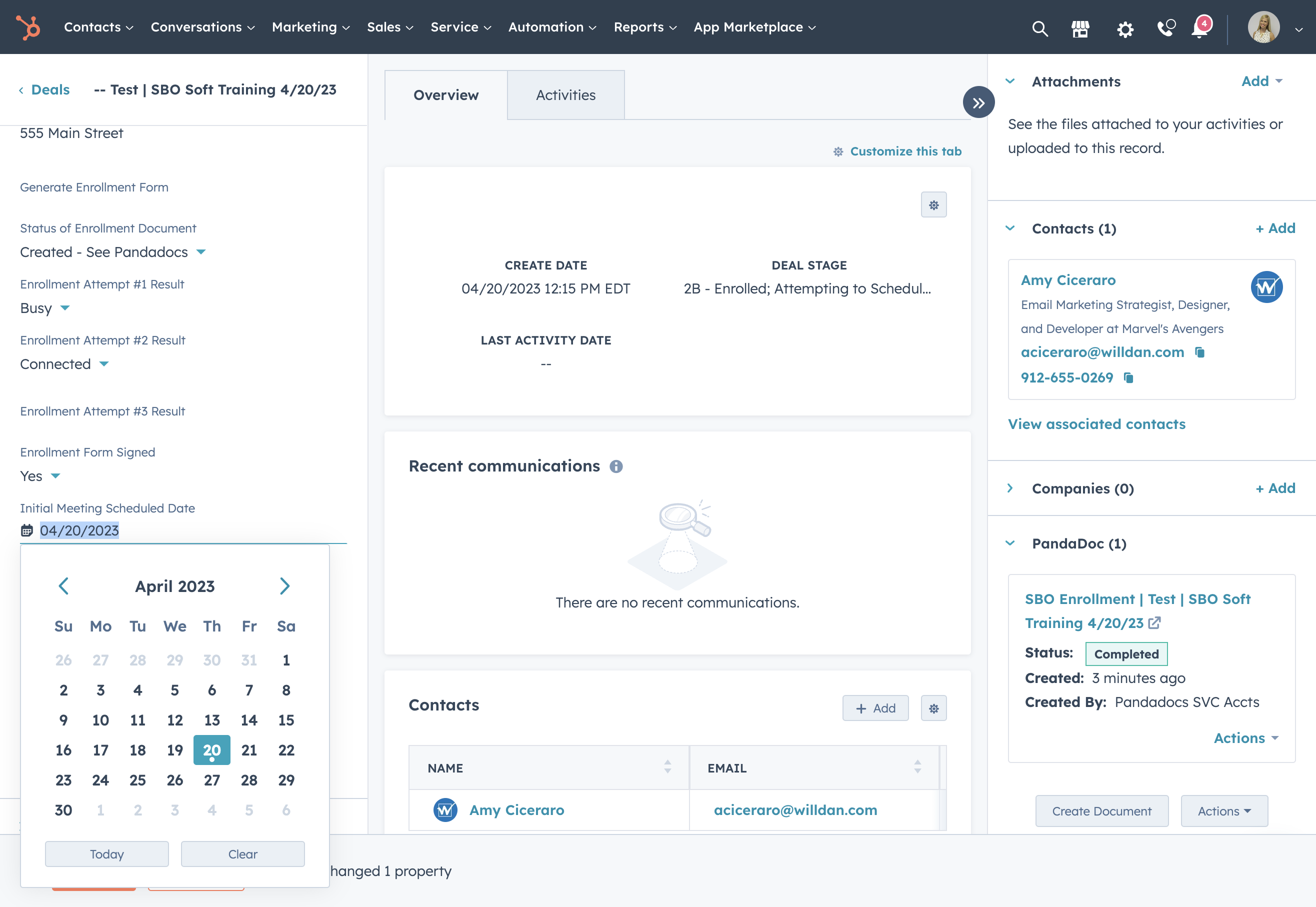Open the Automation navigation menu

(x=552, y=27)
